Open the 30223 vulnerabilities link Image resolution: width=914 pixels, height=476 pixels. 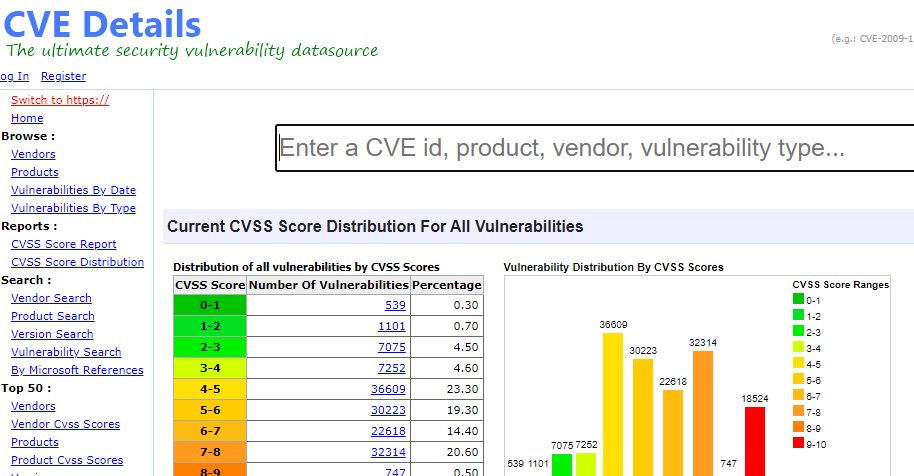coord(388,410)
